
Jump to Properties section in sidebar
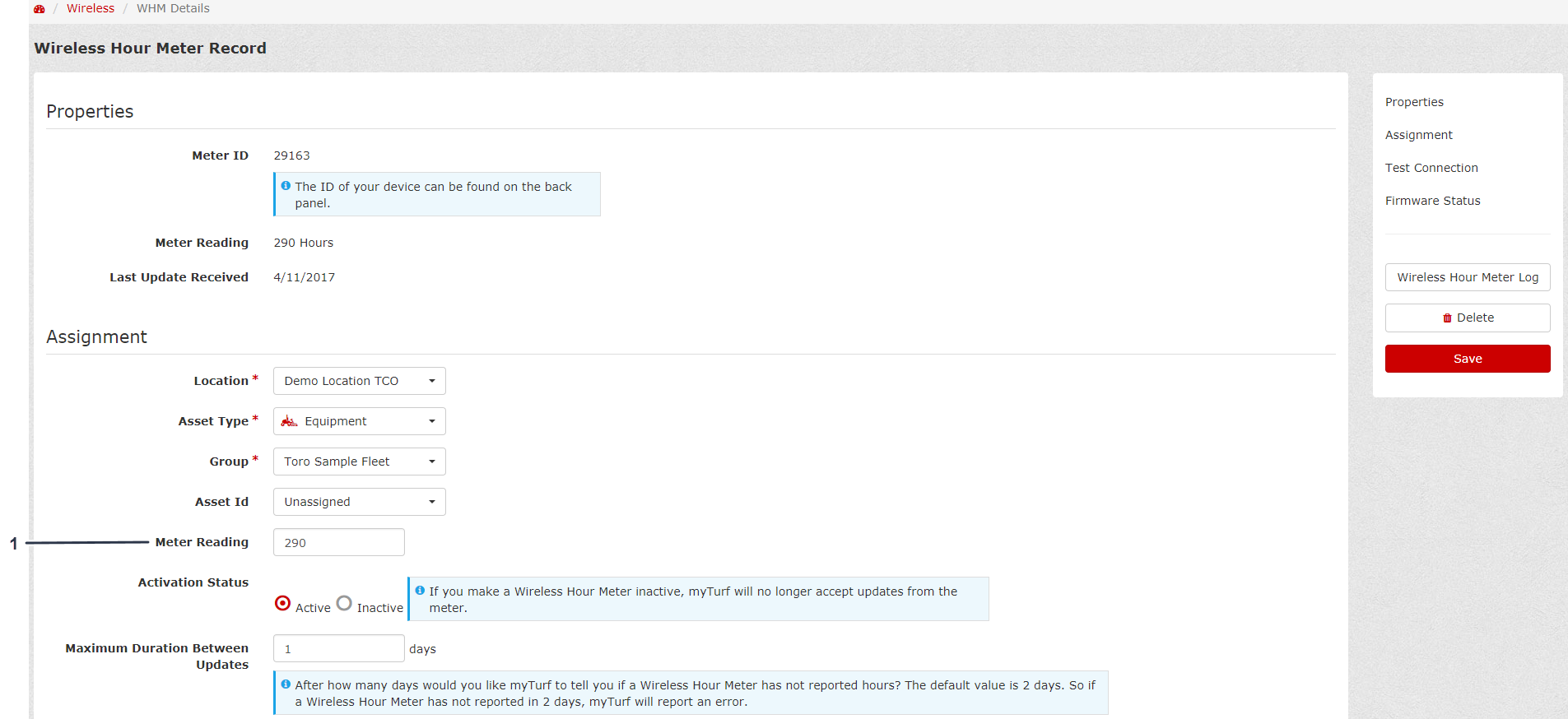click(x=1413, y=102)
